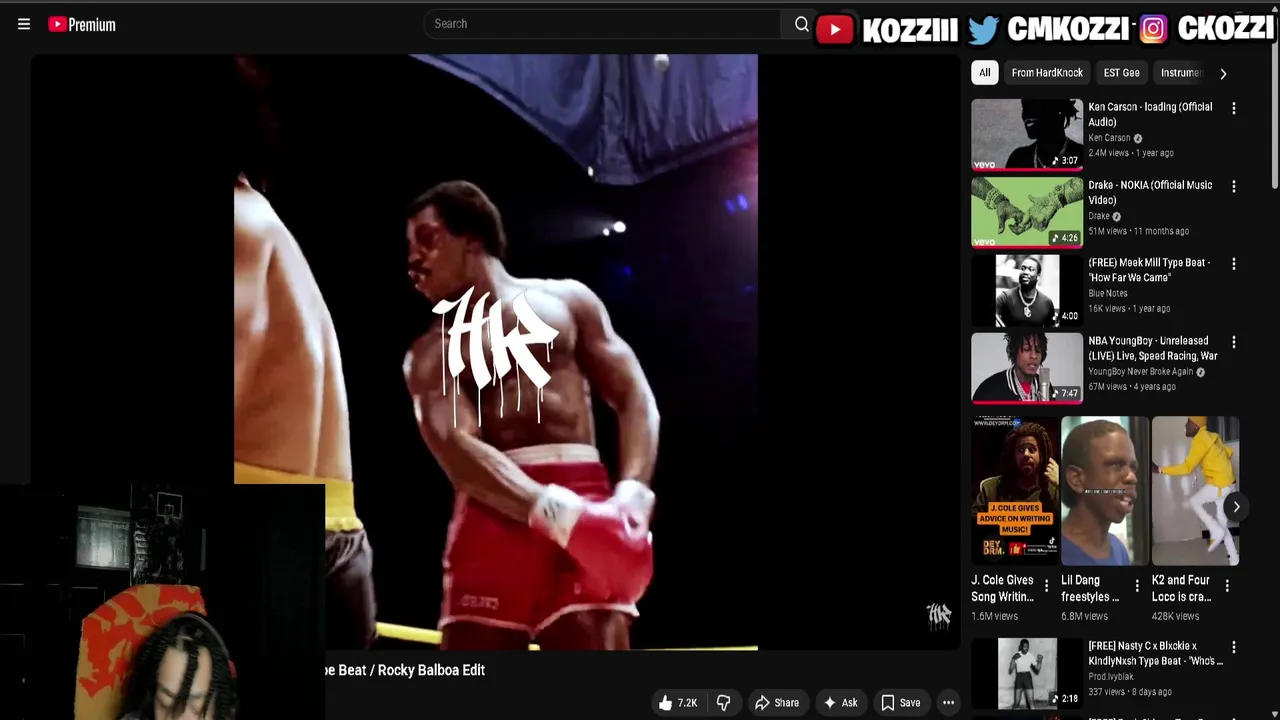
Task: Open options for Meek Mill Type Beat
Action: point(1233,264)
